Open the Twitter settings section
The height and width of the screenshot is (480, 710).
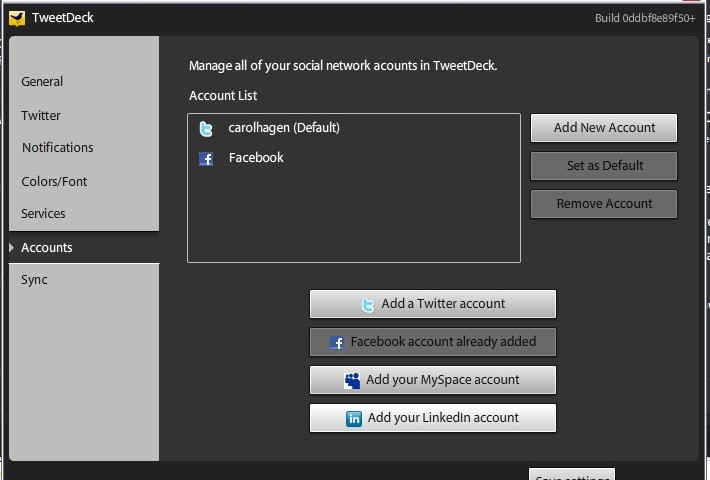coord(41,115)
